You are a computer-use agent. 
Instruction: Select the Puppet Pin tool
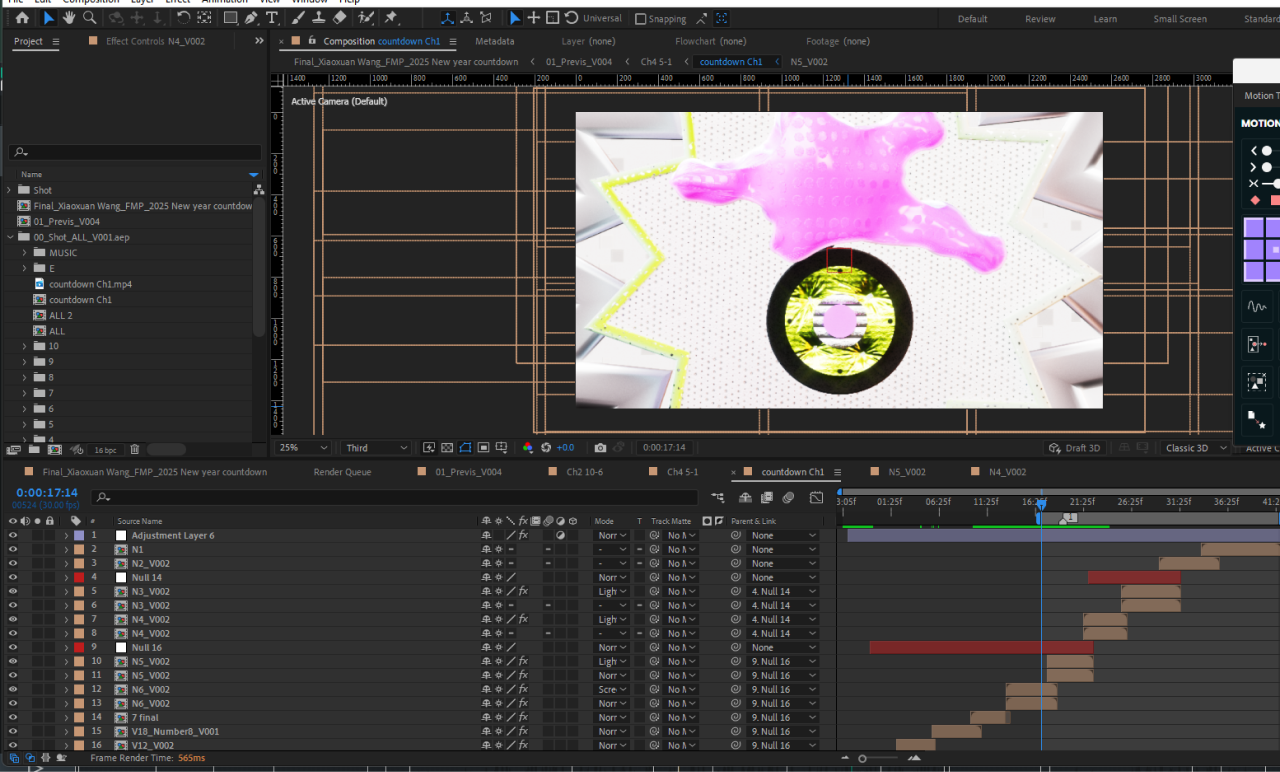(x=390, y=18)
